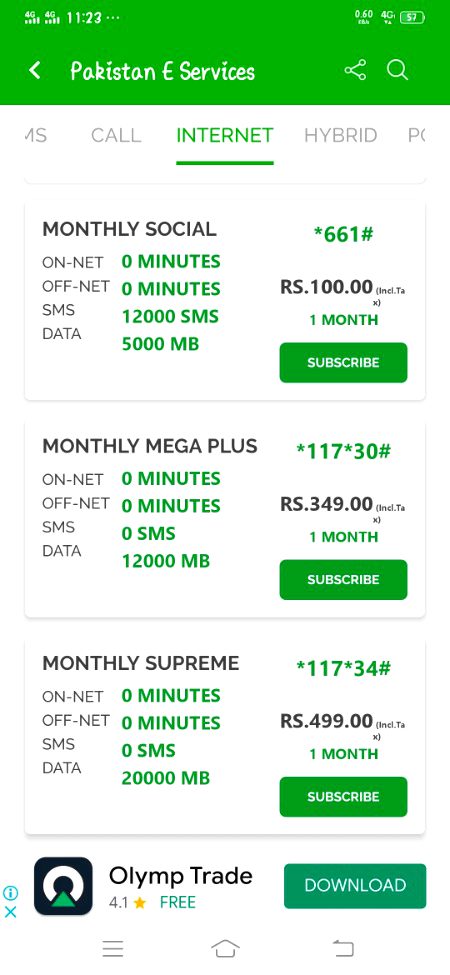Subscribe to Monthly Supreme package
This screenshot has height=975, width=450.
coord(343,797)
